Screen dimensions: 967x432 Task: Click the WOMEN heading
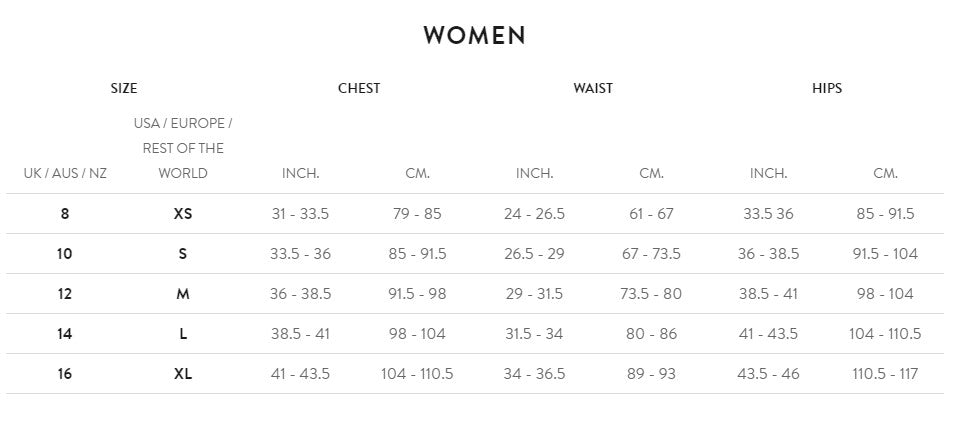click(x=474, y=35)
